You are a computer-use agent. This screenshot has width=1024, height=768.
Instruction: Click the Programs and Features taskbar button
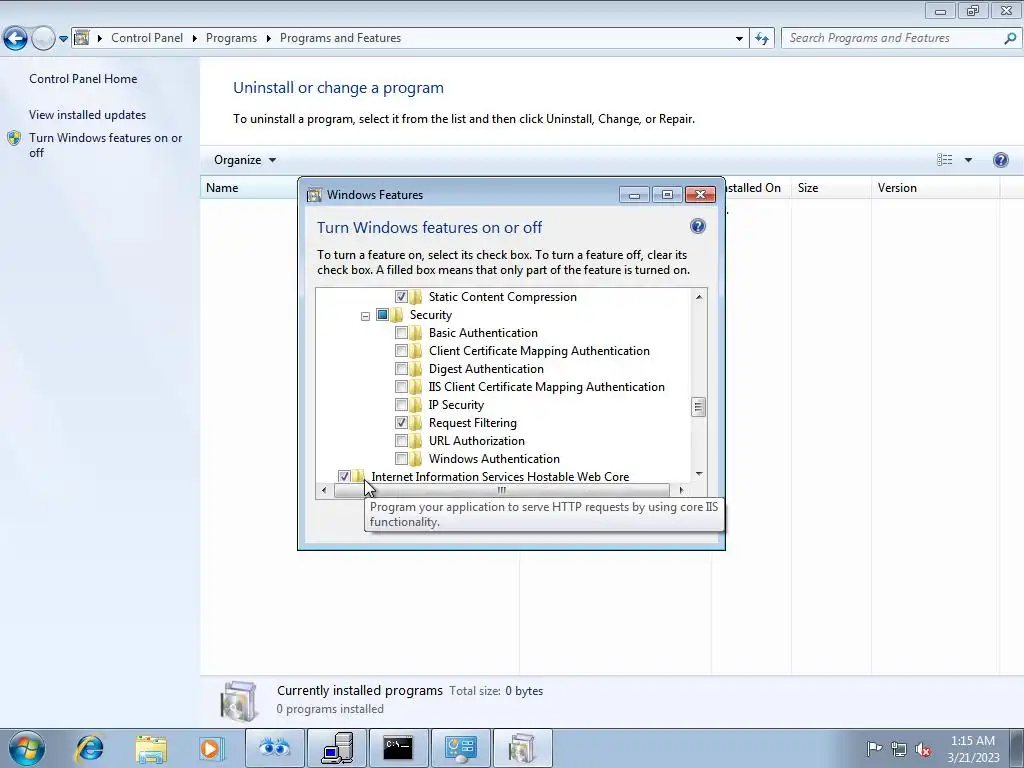pyautogui.click(x=522, y=748)
